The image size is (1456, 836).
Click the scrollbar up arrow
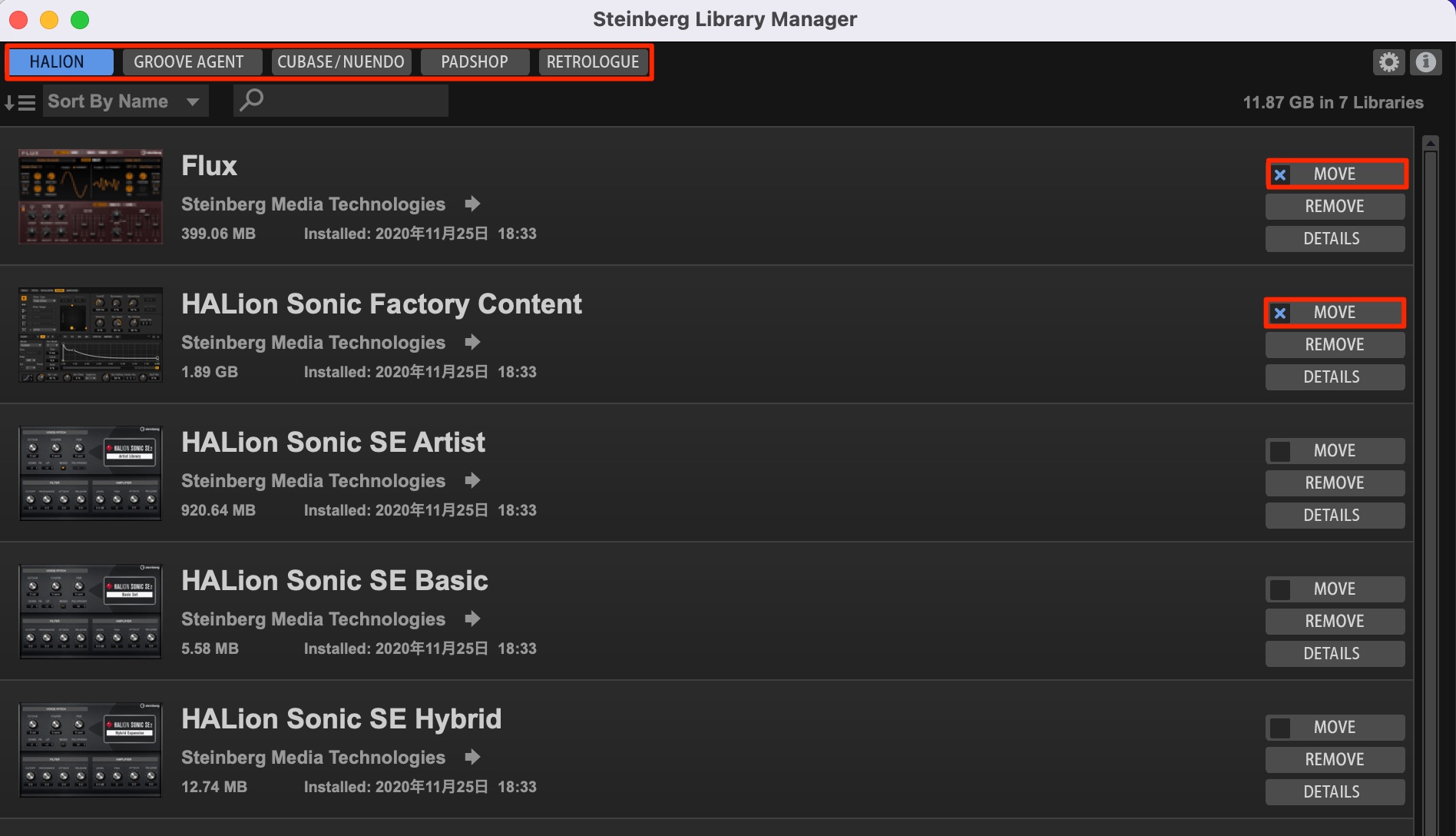pos(1430,143)
